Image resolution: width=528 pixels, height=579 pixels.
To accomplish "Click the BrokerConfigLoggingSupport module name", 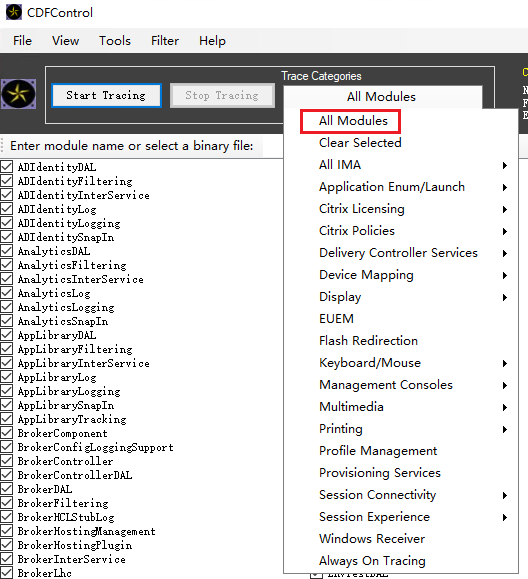I will [x=95, y=448].
